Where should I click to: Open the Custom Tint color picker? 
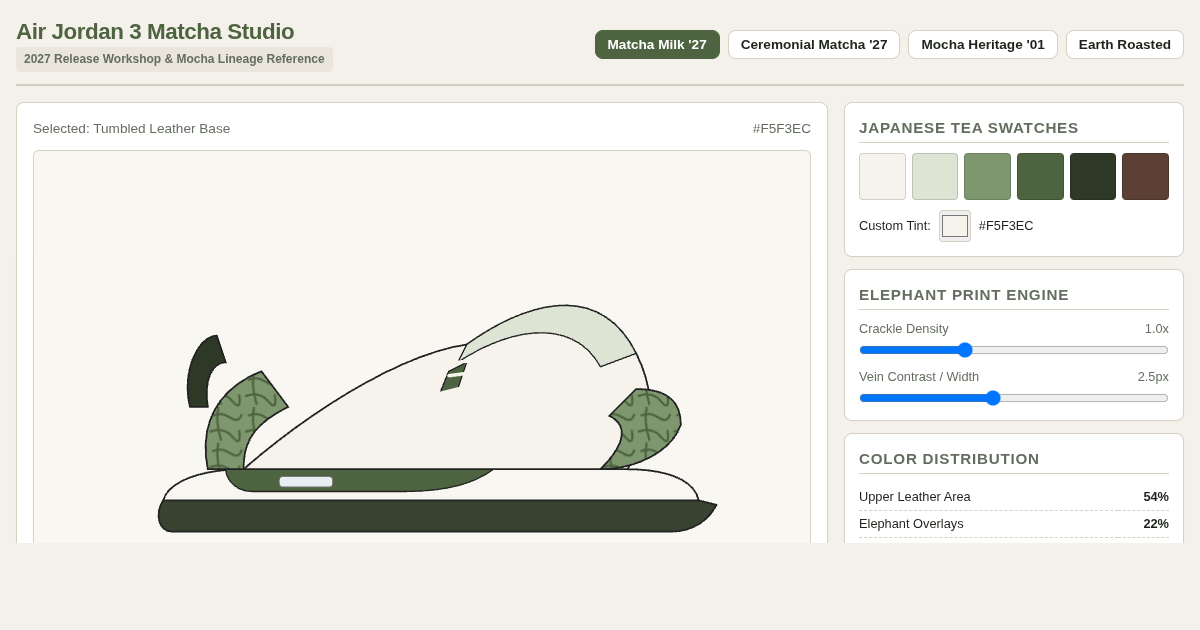point(955,226)
